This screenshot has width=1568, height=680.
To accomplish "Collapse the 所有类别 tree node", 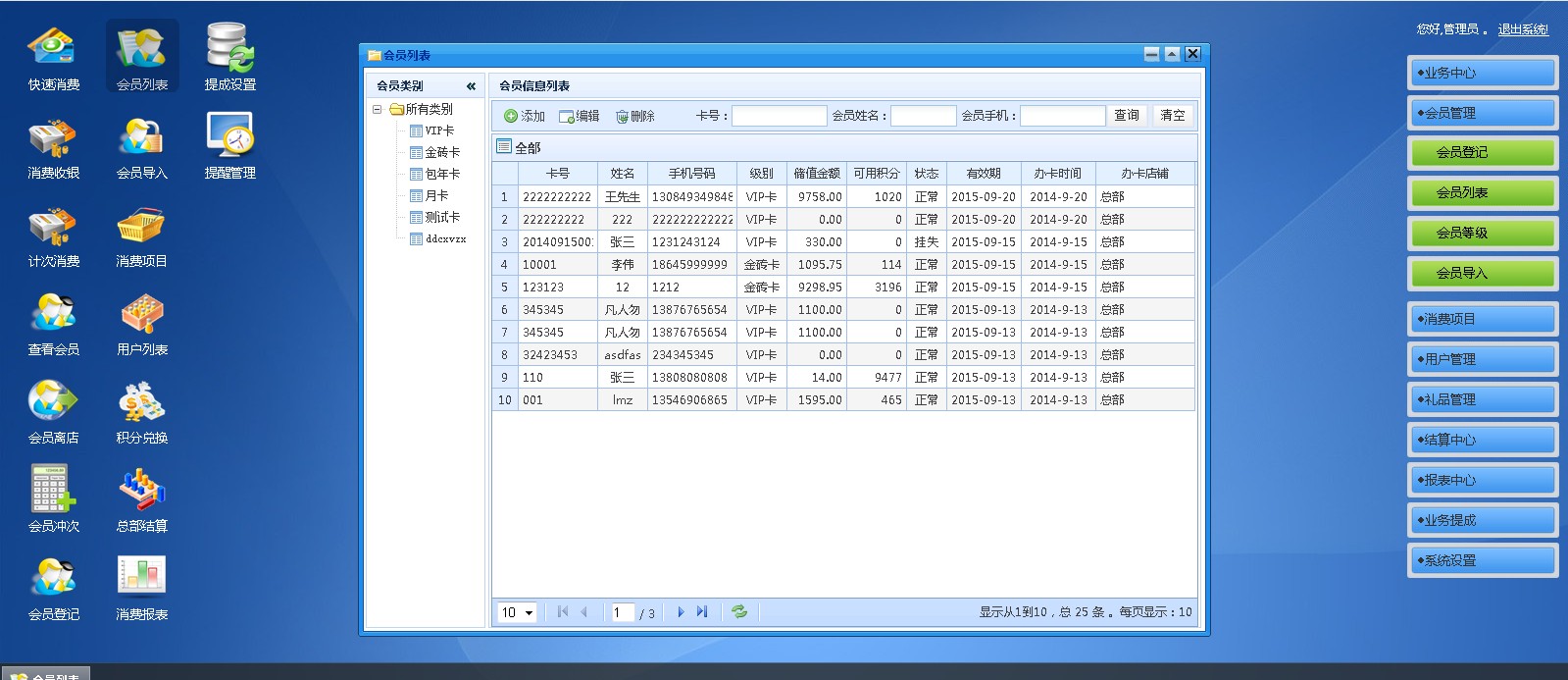I will 378,109.
